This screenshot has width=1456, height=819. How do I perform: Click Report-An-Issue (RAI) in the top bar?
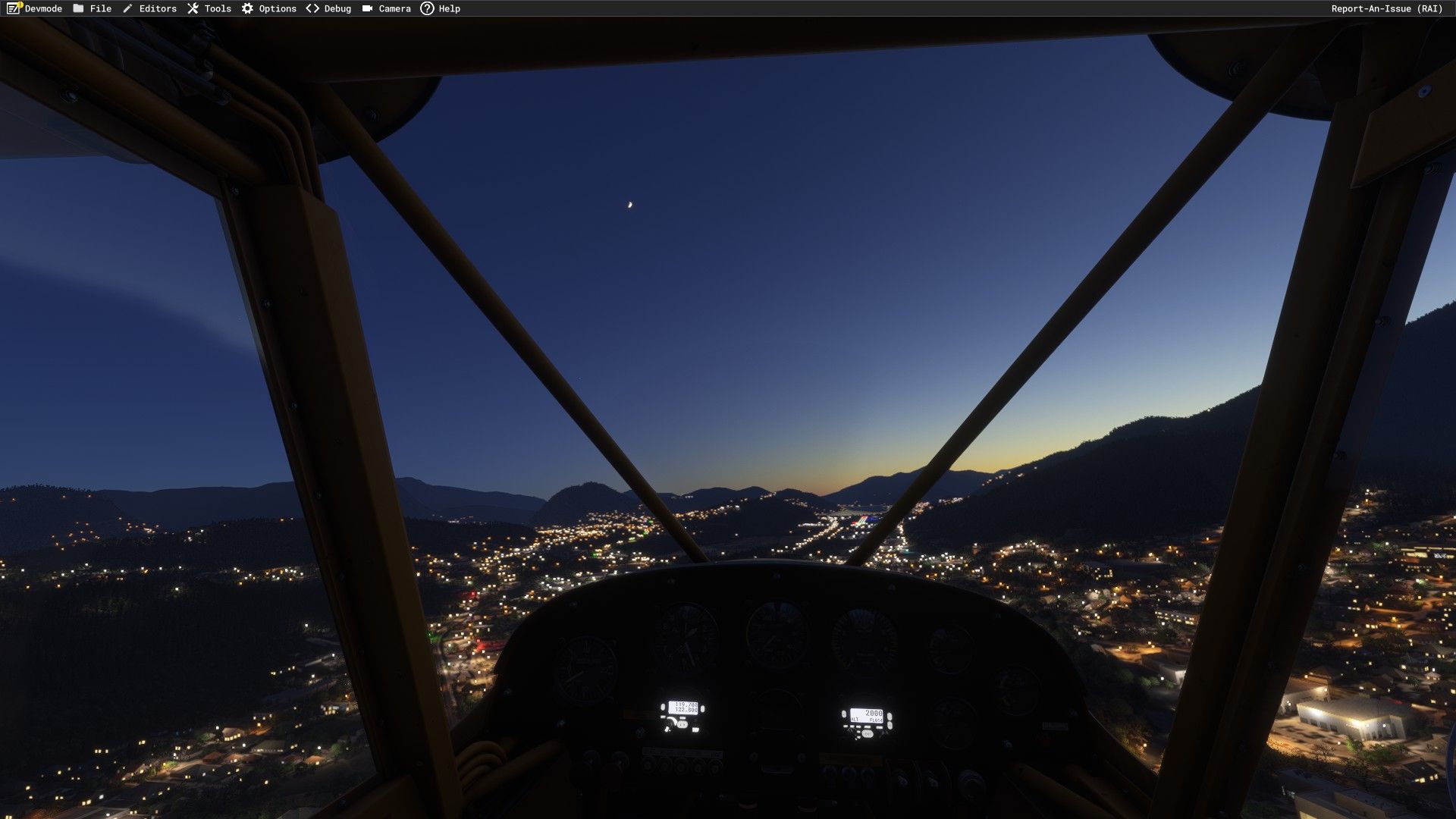(1386, 8)
